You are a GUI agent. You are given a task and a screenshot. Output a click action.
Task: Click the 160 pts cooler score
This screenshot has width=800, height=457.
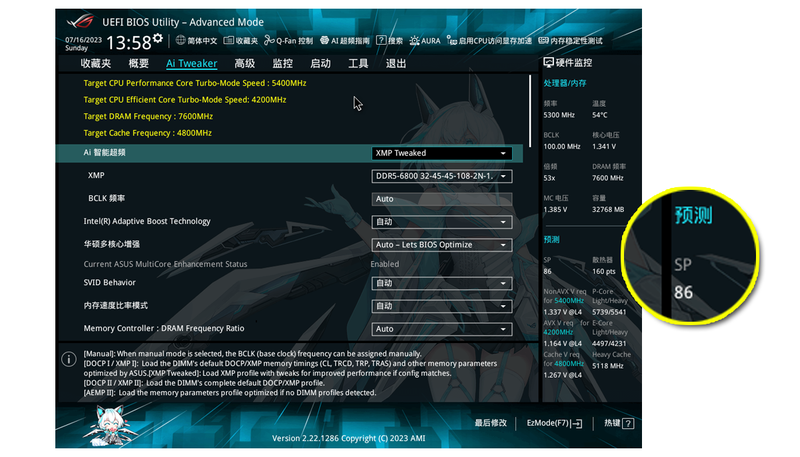pos(604,271)
